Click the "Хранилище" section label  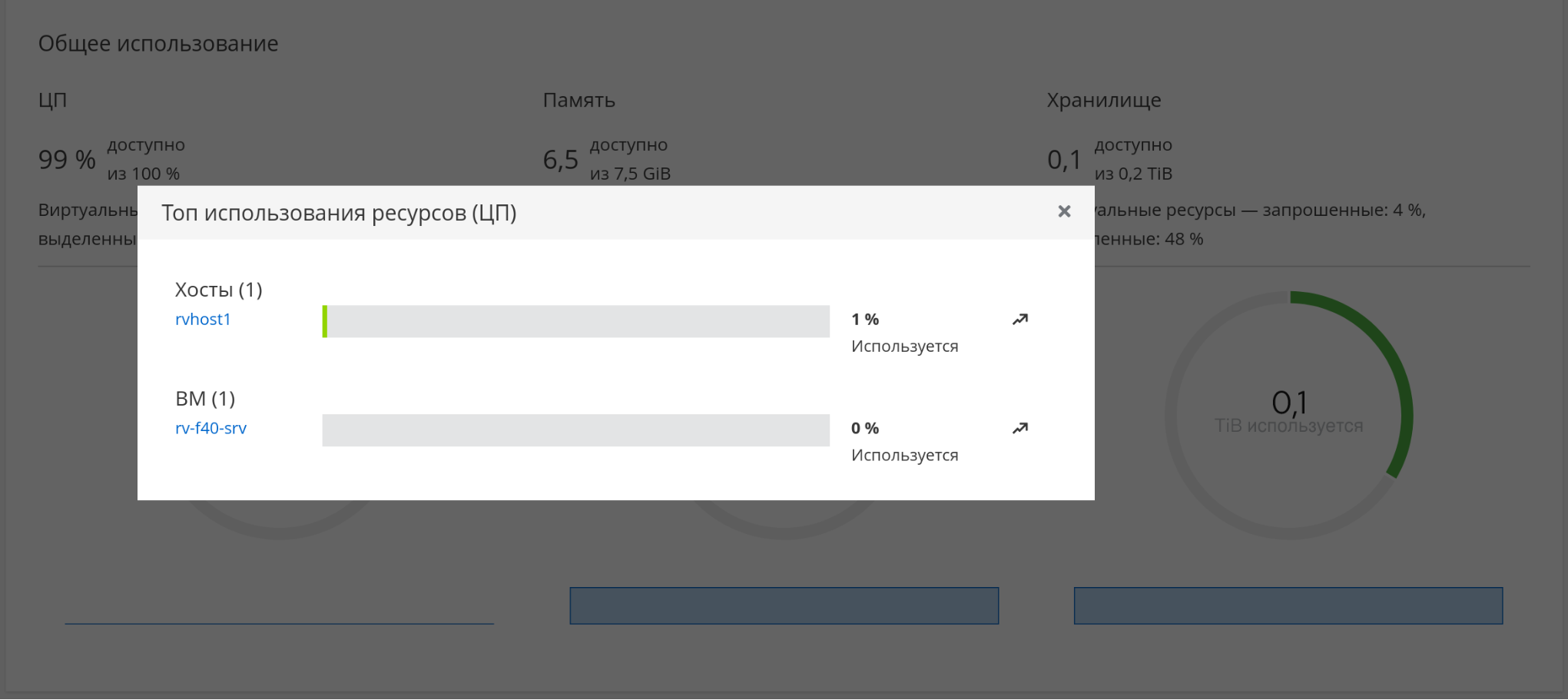(1103, 101)
